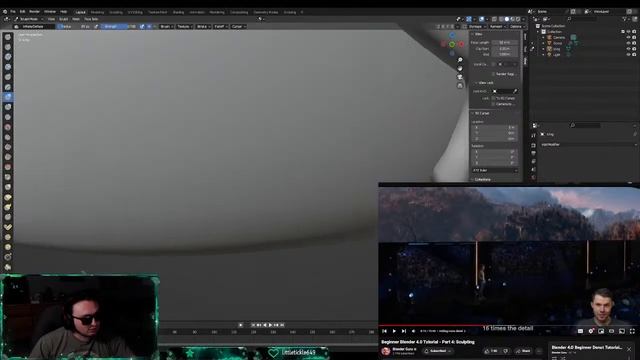The height and width of the screenshot is (360, 640).
Task: Mute the YouTube video volume
Action: coord(413,331)
